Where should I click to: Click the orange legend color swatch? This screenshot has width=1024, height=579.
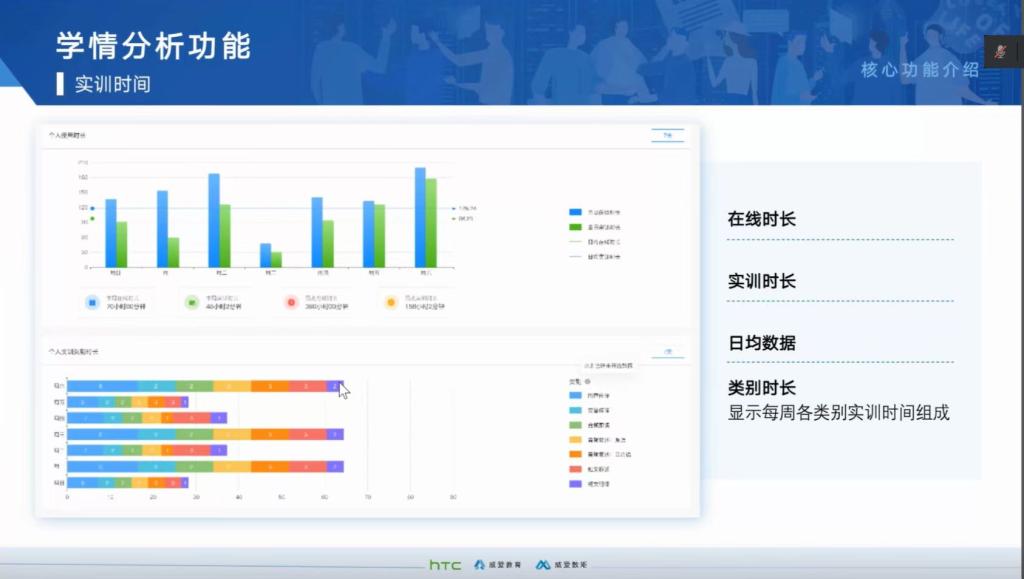point(574,454)
